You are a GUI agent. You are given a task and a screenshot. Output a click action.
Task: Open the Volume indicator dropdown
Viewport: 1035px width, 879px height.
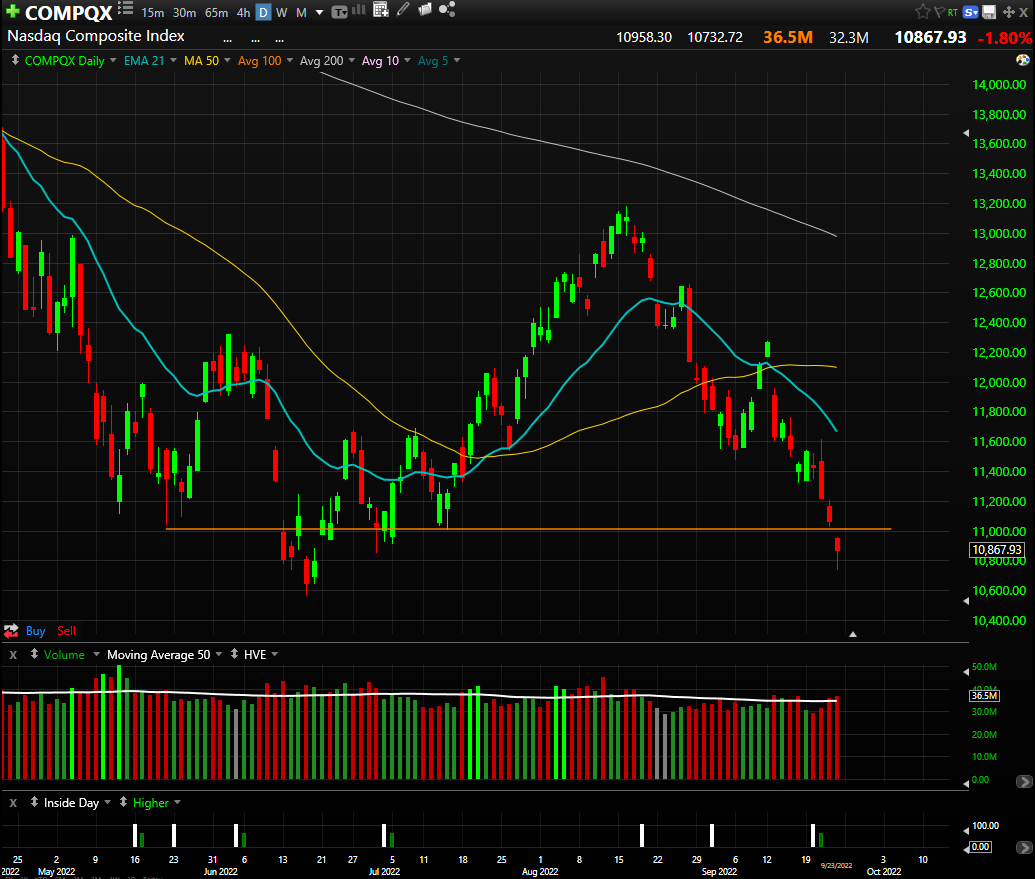[x=96, y=654]
